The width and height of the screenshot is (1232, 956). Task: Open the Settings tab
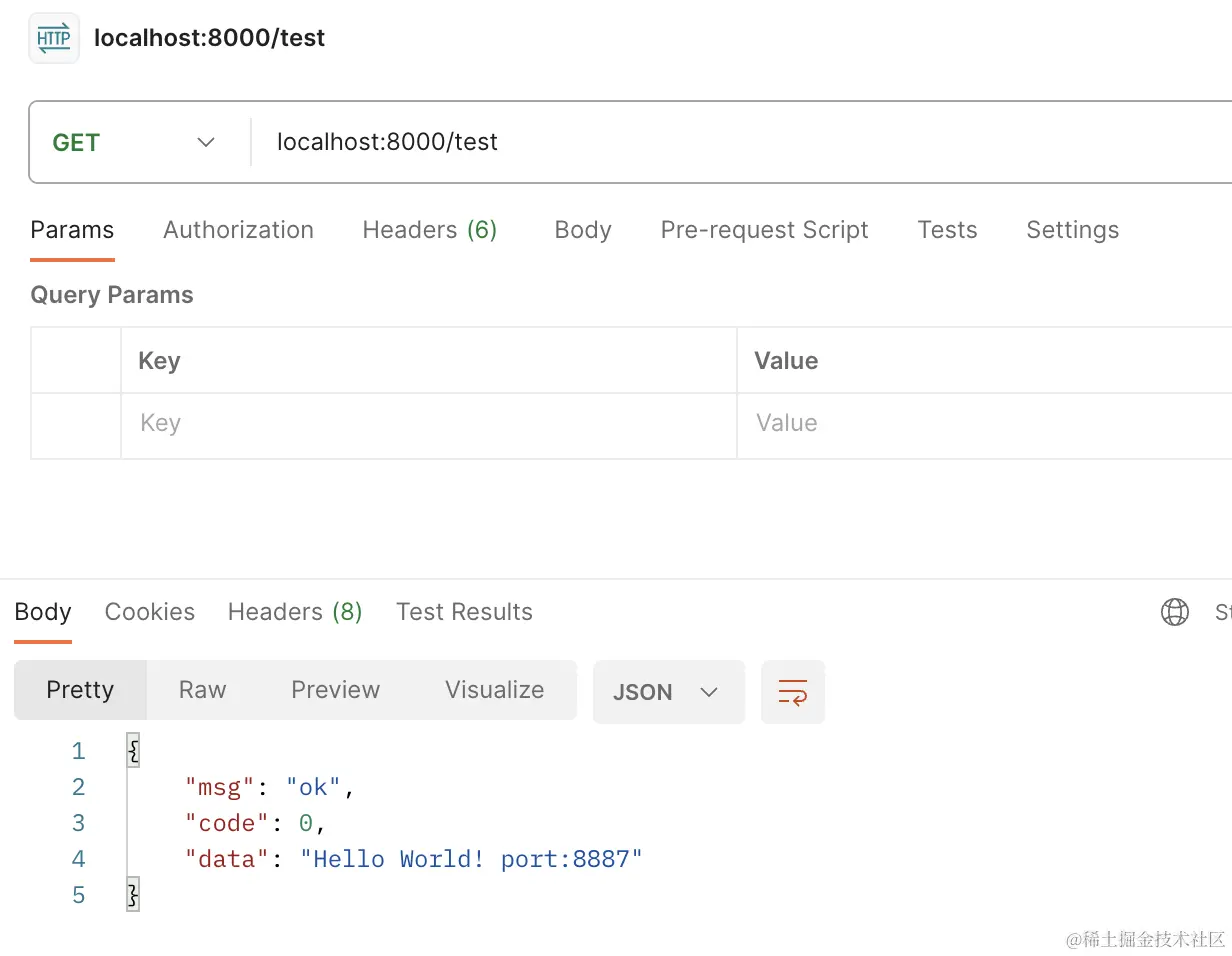tap(1072, 230)
